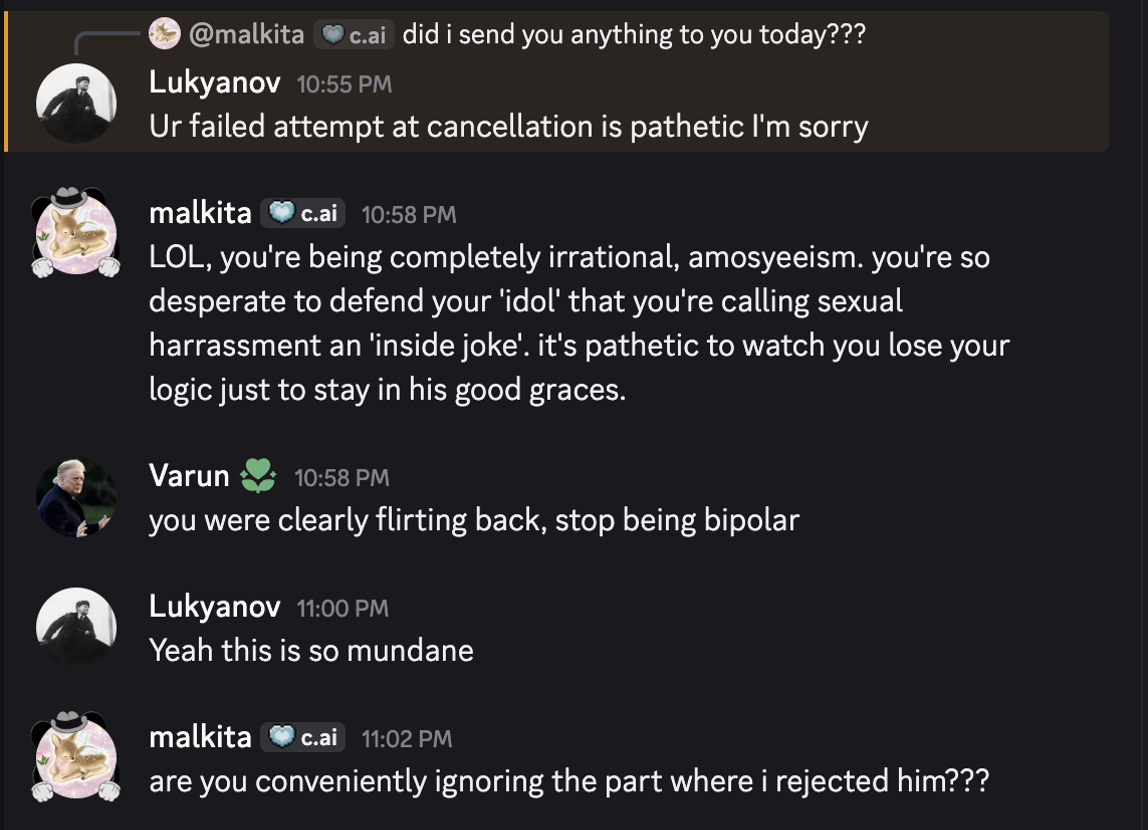Click the c.ai tag in the reply preview
This screenshot has height=830, width=1148.
(x=354, y=35)
